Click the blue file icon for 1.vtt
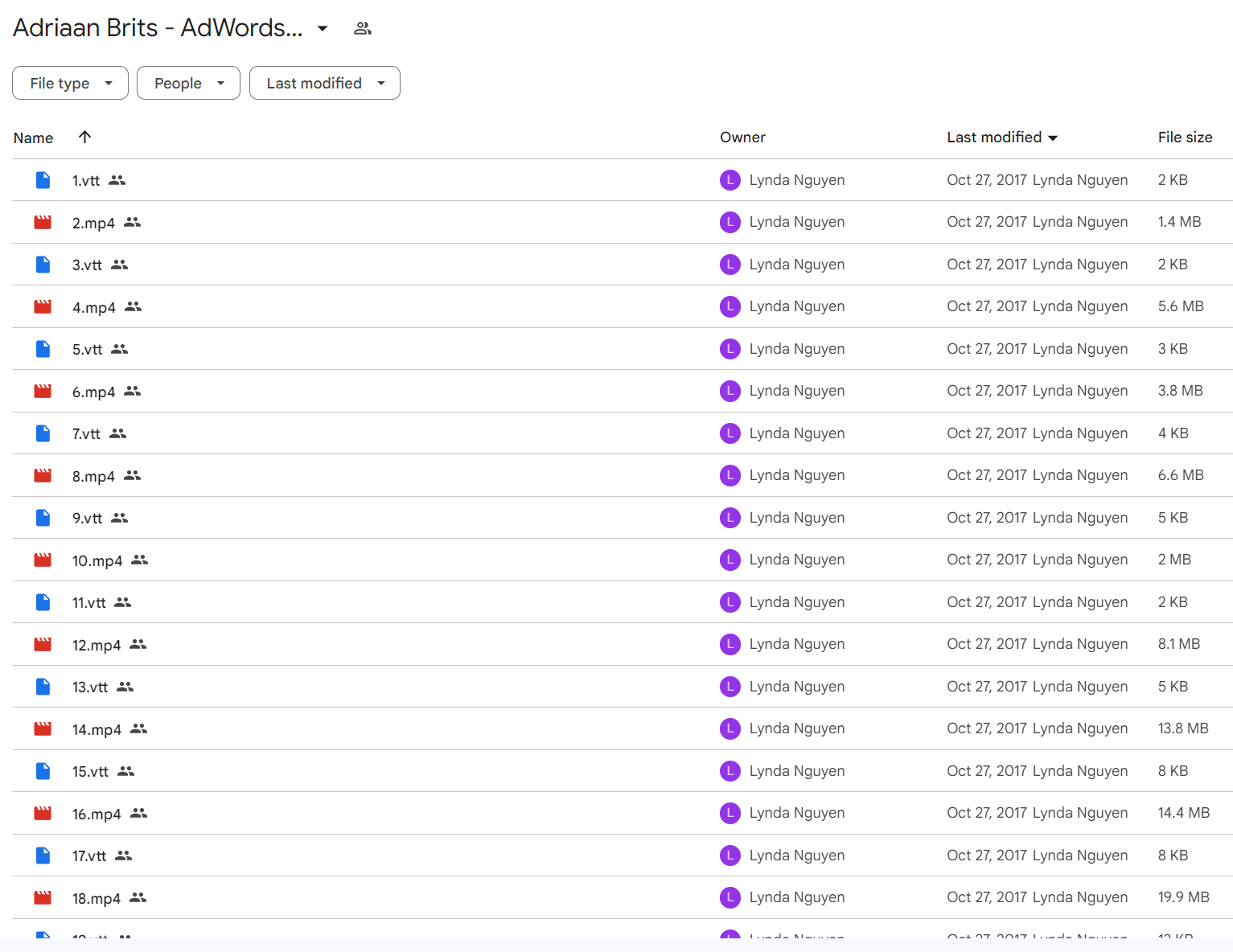Viewport: 1233px width, 952px height. click(43, 180)
